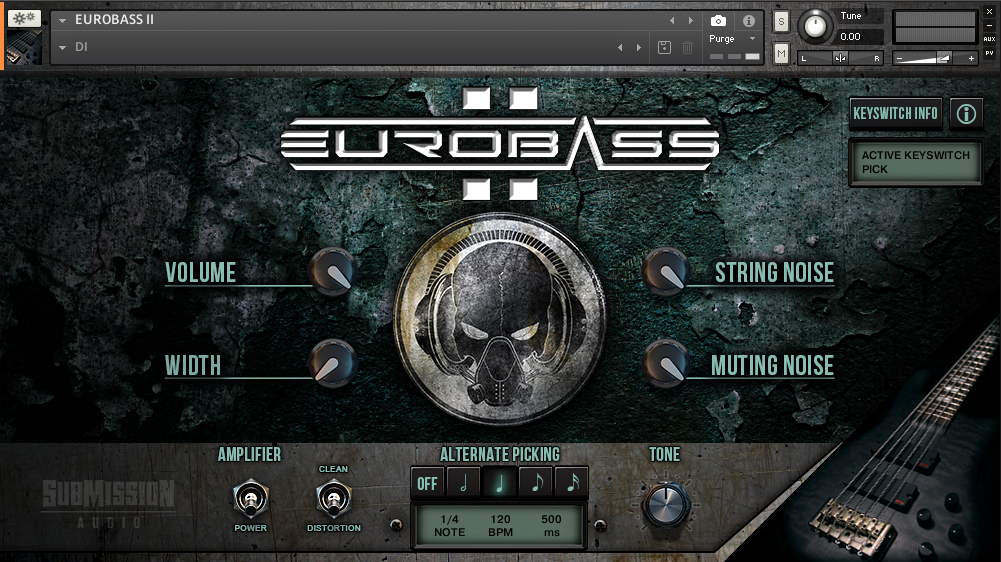Select next DI snapshot arrow

pyautogui.click(x=638, y=47)
